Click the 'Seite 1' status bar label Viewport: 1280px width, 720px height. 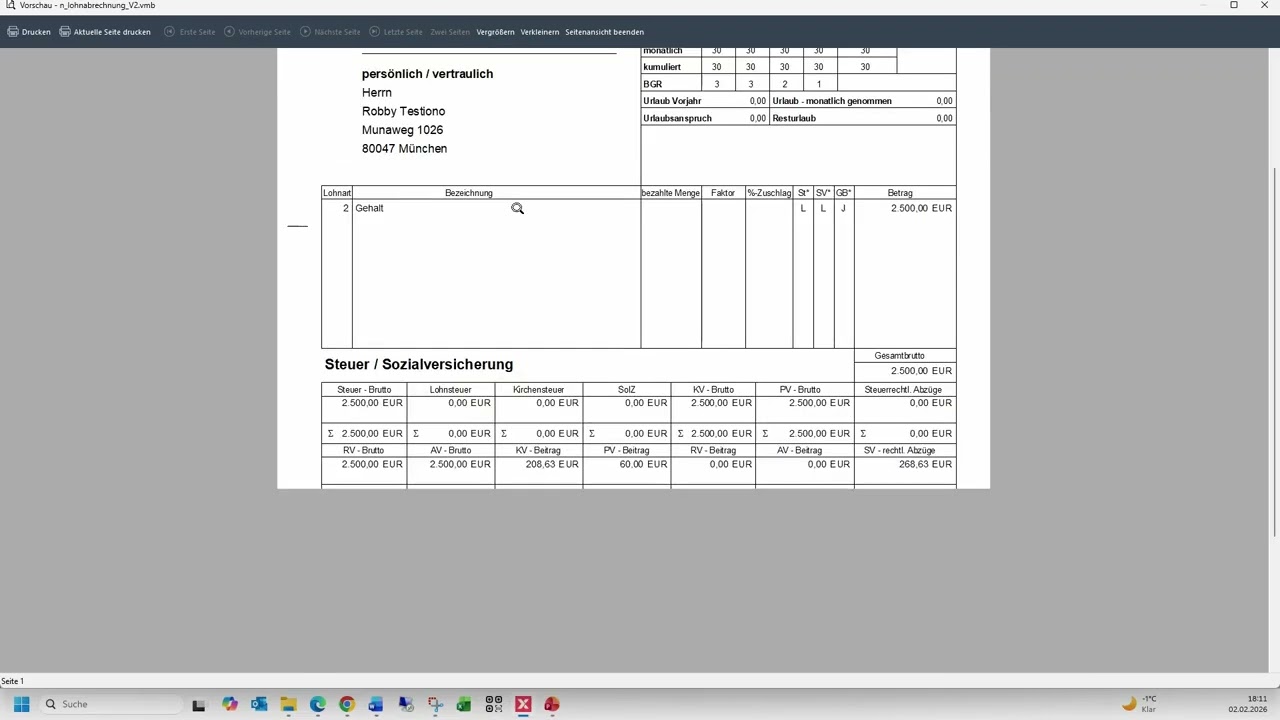13,681
